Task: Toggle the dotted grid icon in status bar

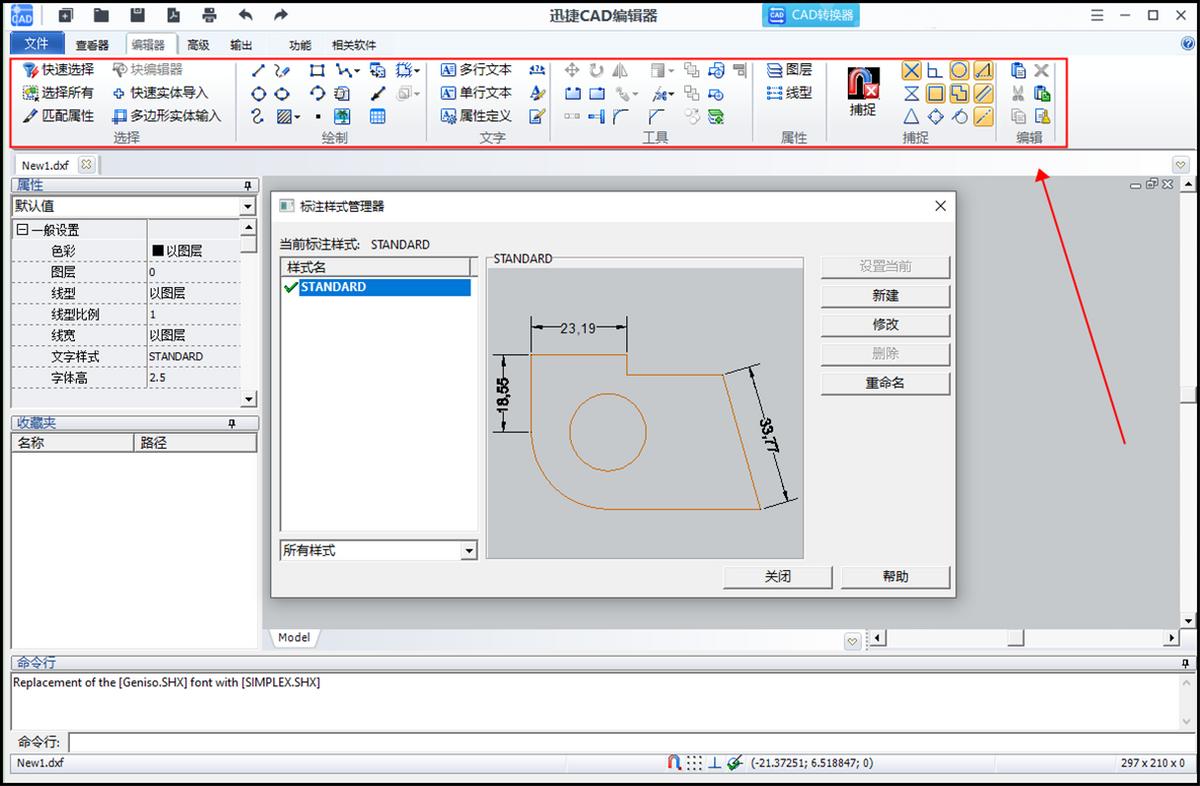Action: coord(694,763)
